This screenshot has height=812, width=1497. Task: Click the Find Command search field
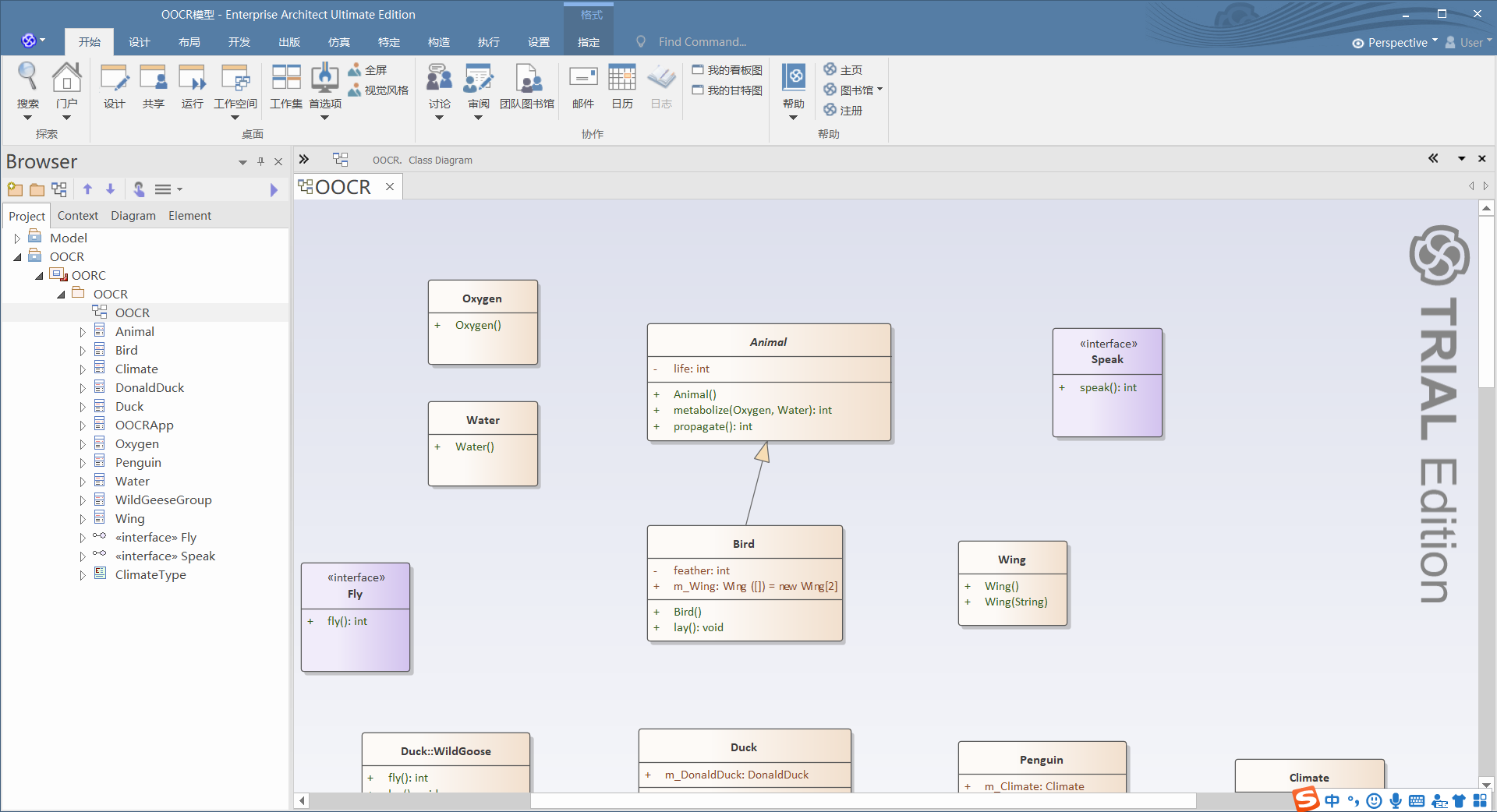coord(702,41)
